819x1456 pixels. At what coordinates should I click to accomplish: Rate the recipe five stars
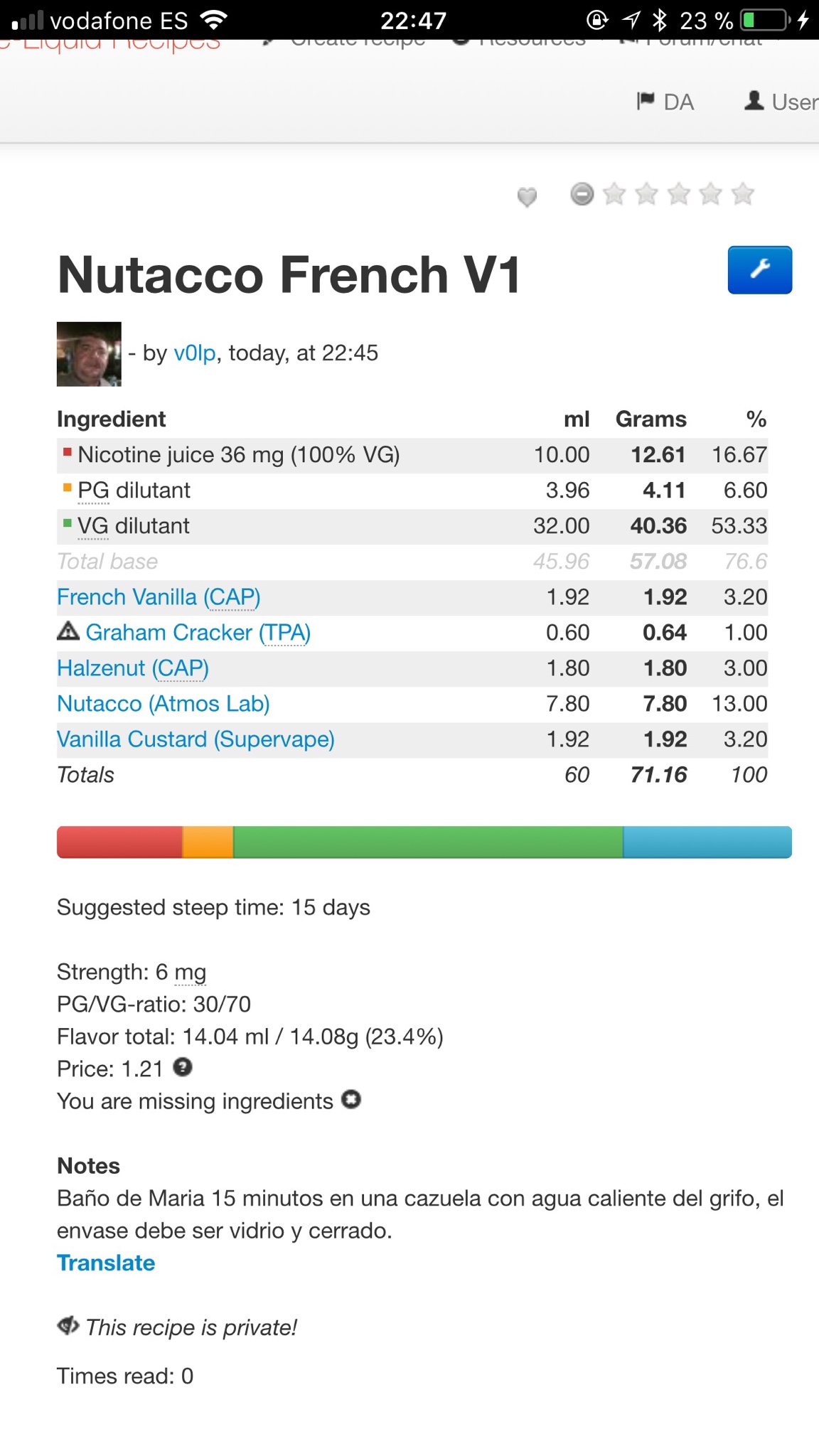(x=744, y=193)
